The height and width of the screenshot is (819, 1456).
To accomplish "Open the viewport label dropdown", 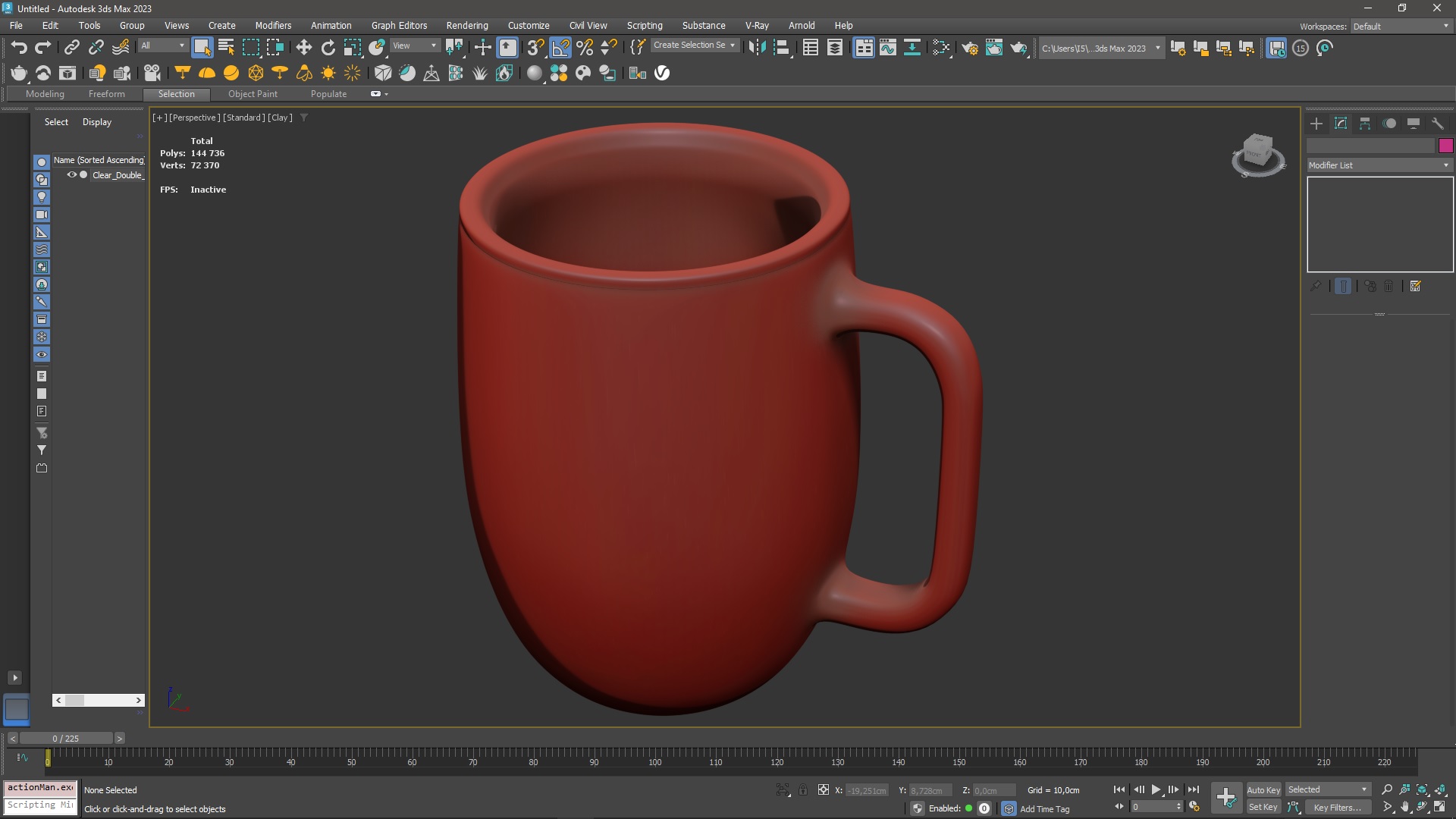I will (160, 117).
